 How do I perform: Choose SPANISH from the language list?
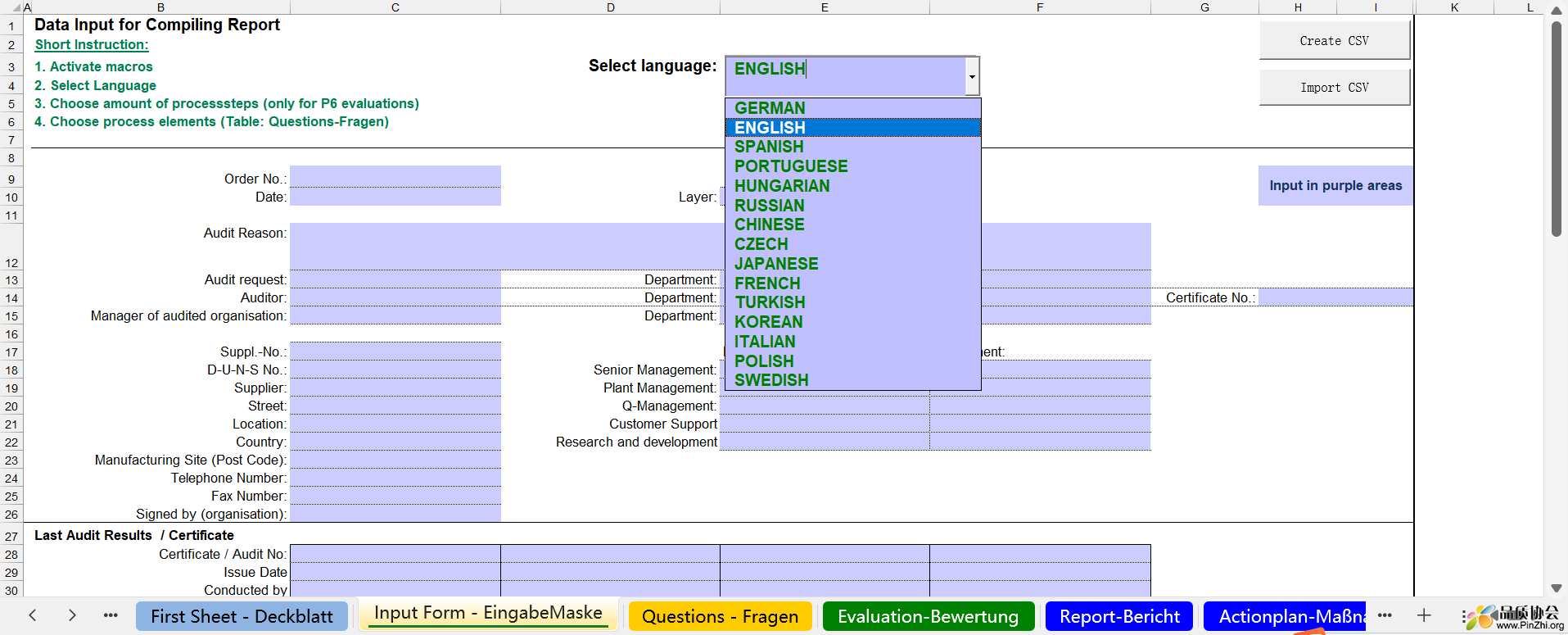[x=852, y=147]
